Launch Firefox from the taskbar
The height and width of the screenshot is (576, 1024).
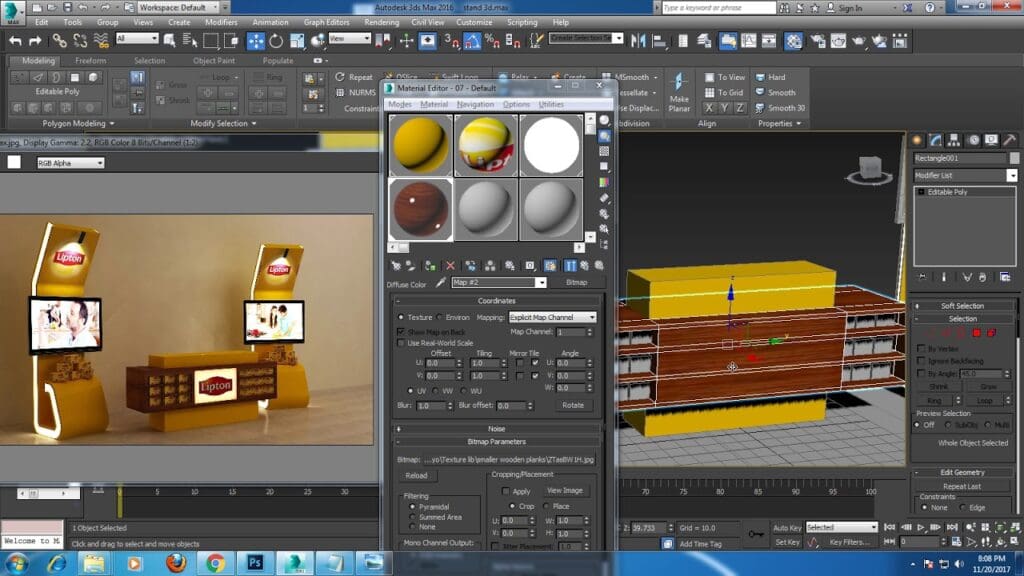pos(175,562)
